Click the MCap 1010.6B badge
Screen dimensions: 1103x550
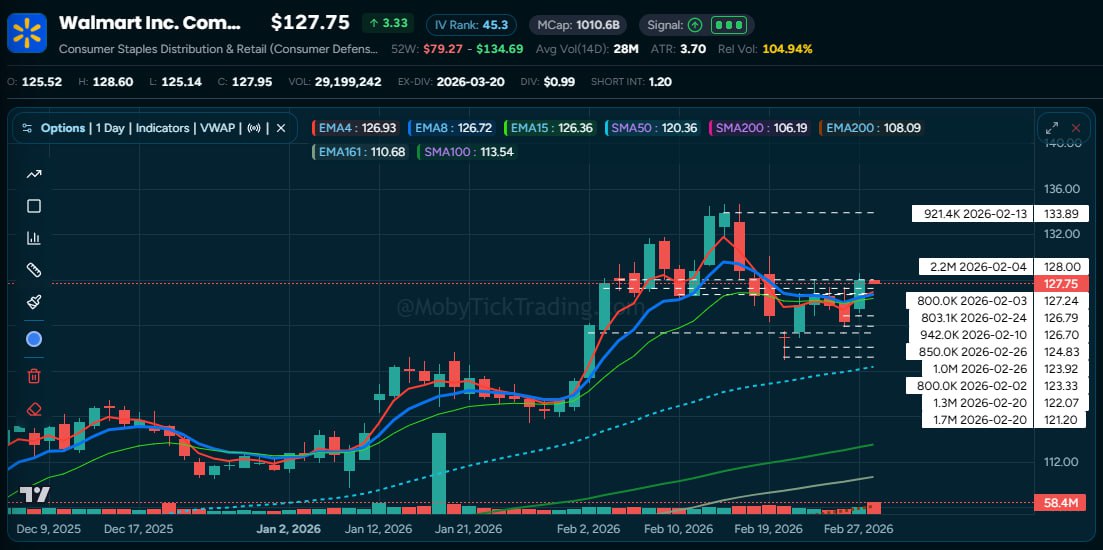(578, 25)
